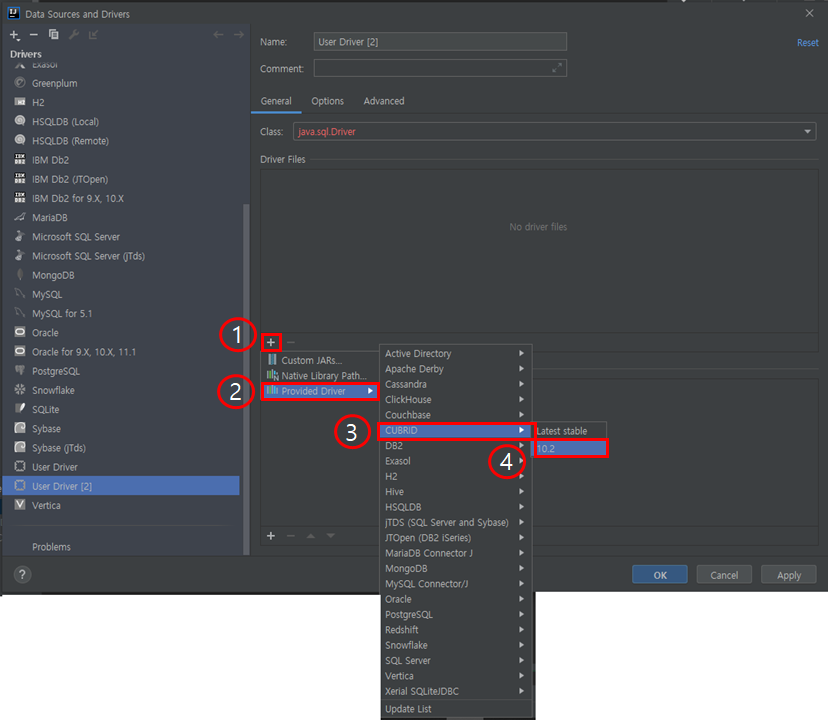Expand the Apache Derby submenu
This screenshot has height=720, width=828.
pos(456,369)
